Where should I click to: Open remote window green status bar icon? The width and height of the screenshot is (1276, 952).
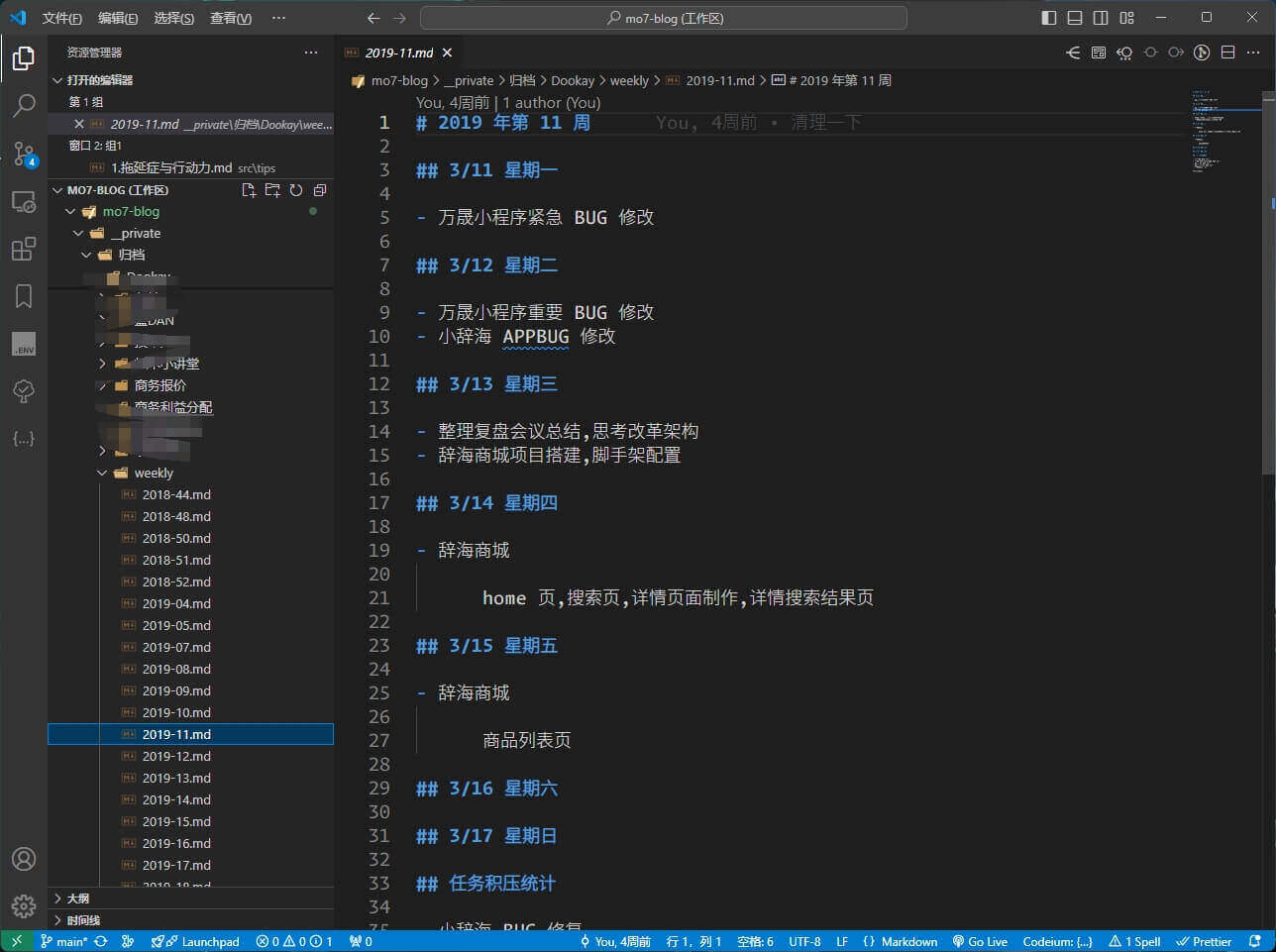16,941
